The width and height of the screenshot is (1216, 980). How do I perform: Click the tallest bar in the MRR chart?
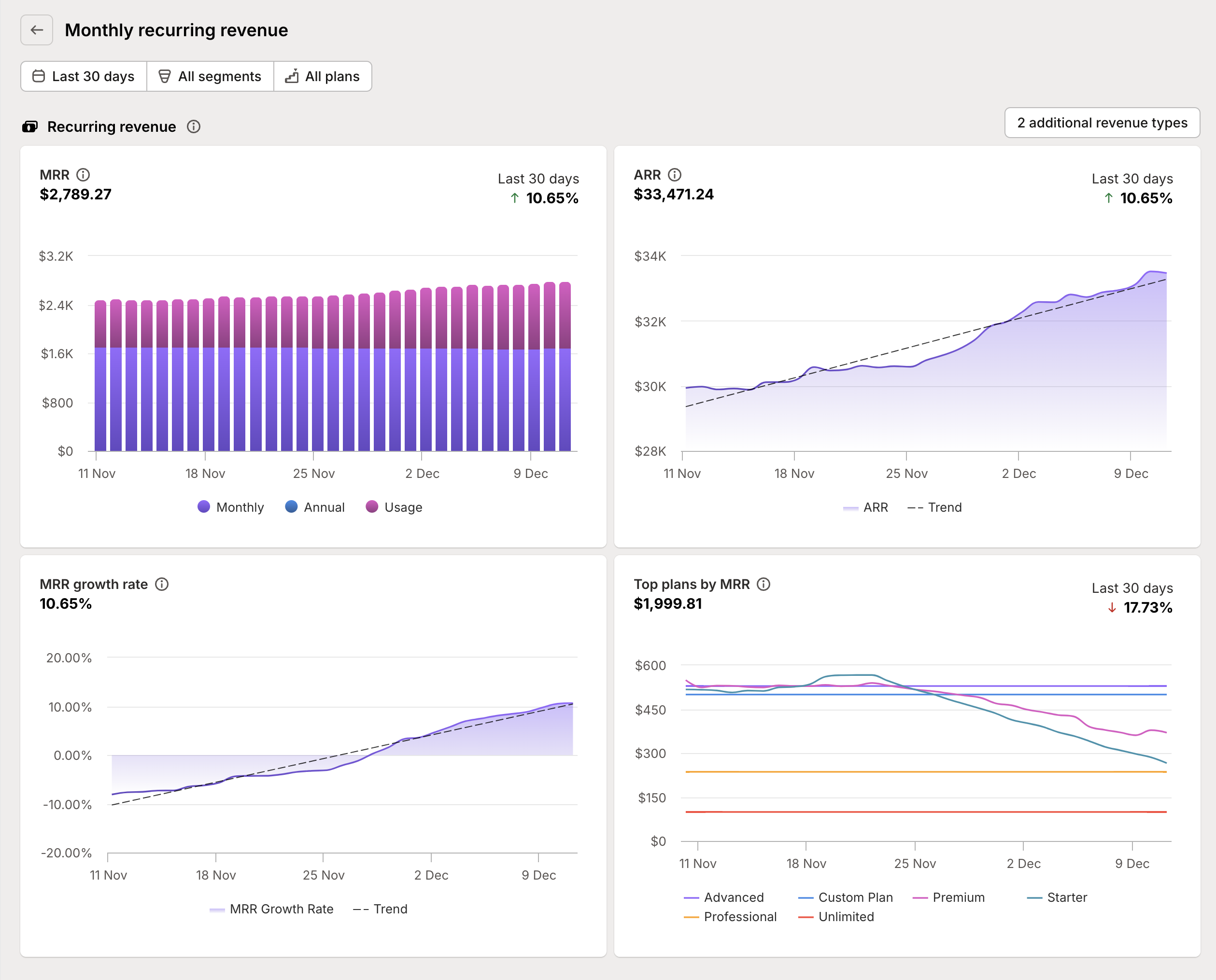565,367
